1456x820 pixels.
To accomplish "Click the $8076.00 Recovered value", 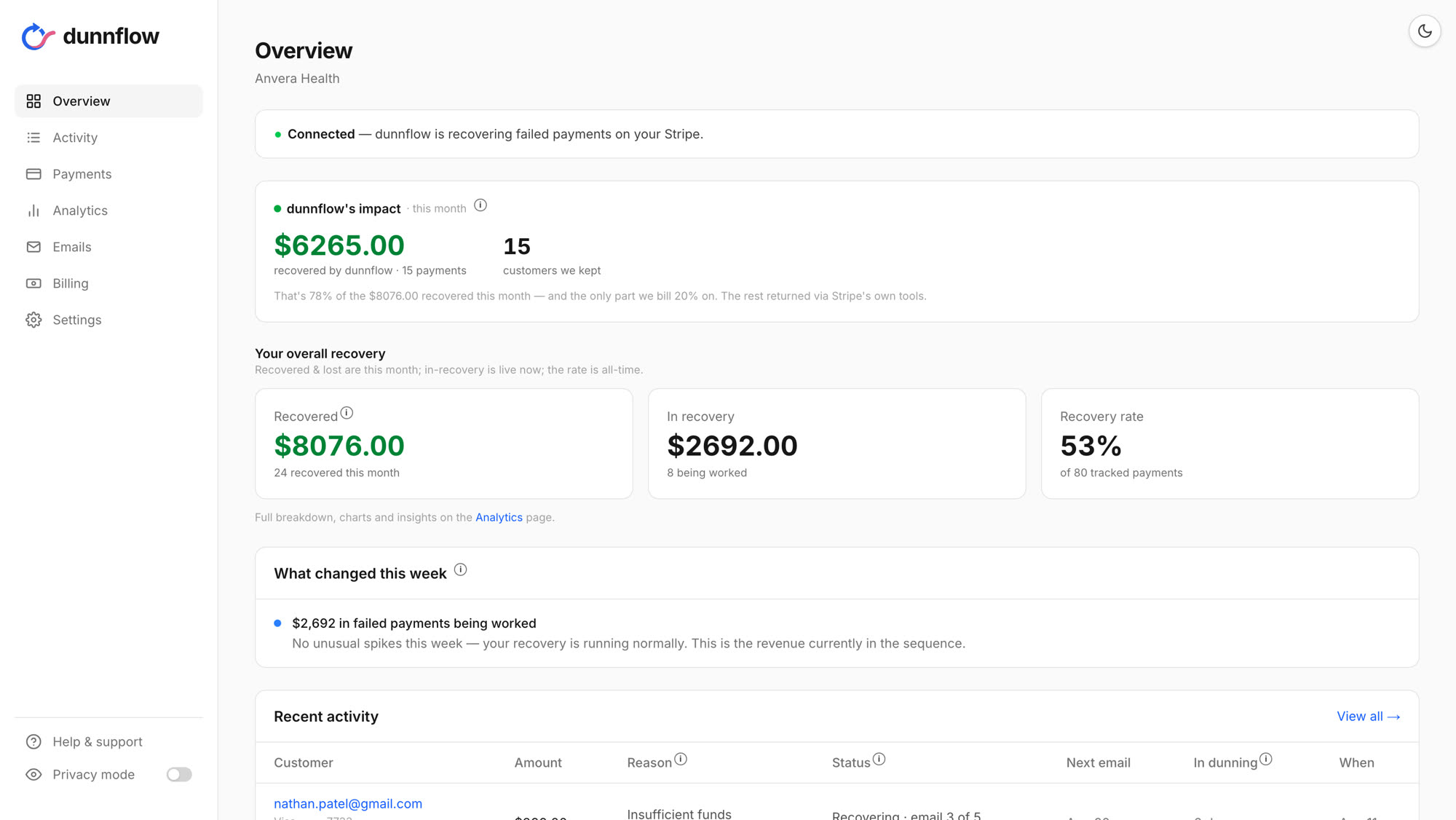I will point(339,446).
